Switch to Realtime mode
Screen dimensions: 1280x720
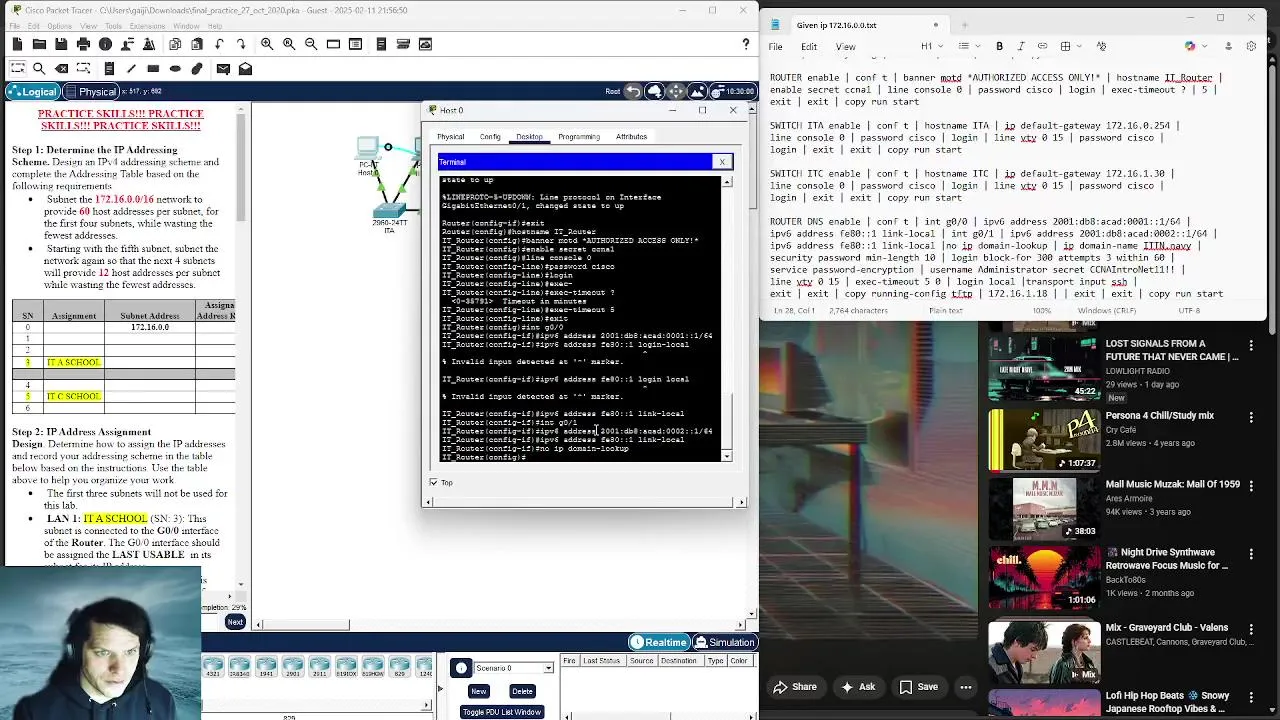tap(659, 642)
